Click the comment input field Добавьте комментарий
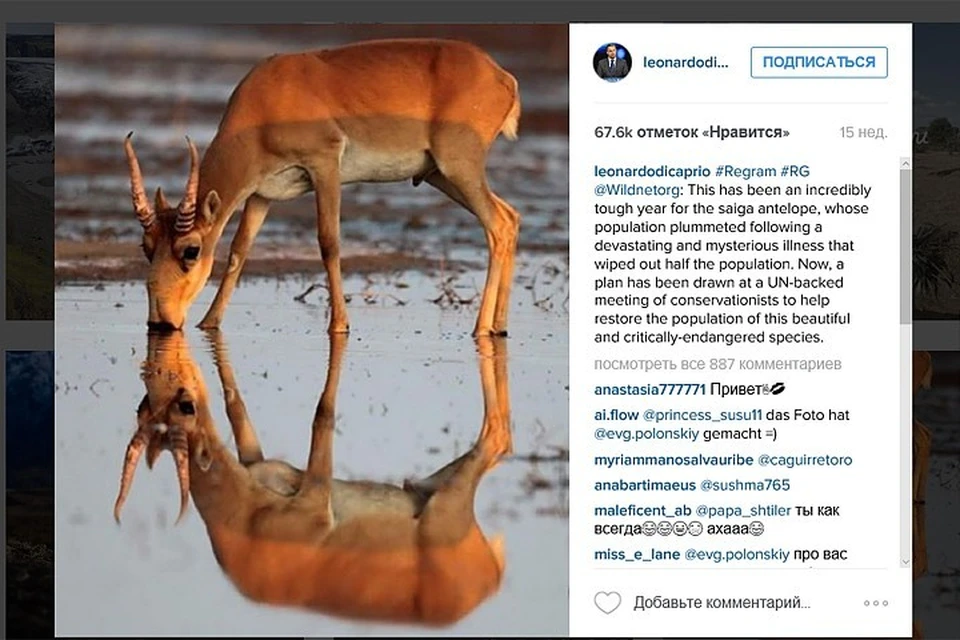The height and width of the screenshot is (640, 960). [722, 603]
